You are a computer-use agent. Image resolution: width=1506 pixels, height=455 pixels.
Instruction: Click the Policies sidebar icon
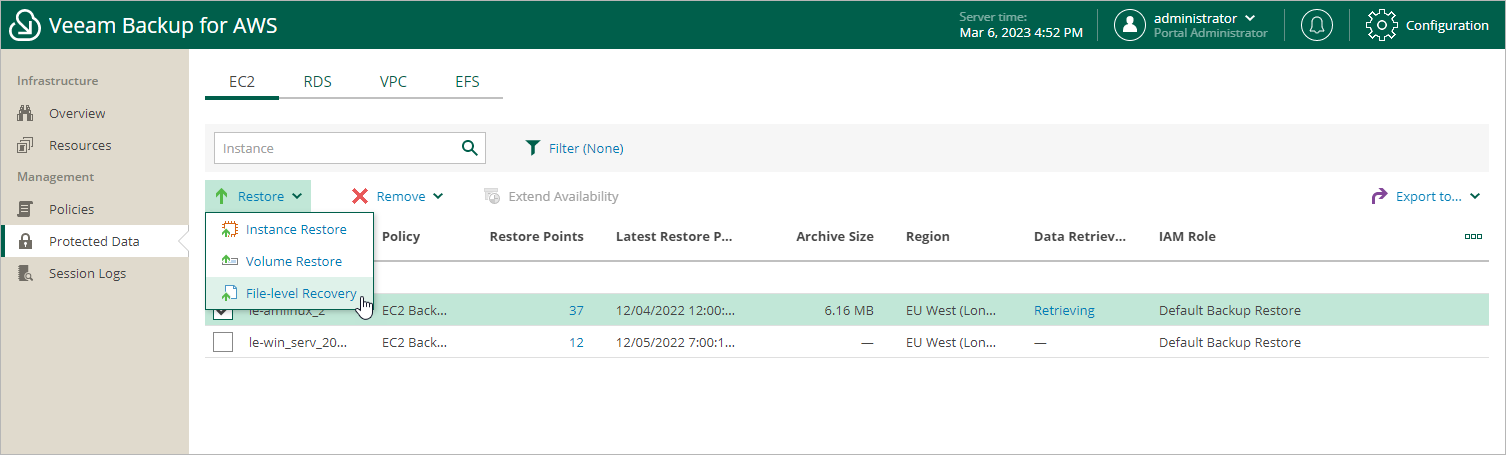[27, 209]
